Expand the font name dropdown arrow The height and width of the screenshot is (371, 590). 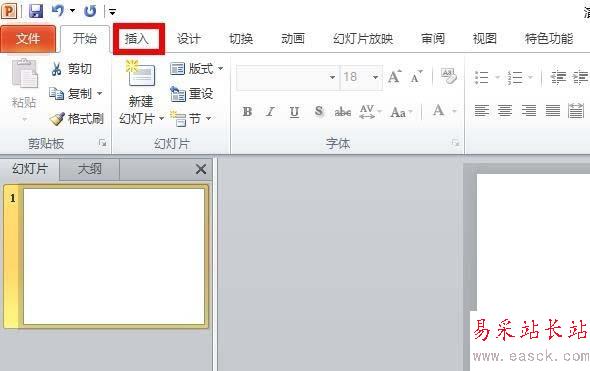pos(332,77)
